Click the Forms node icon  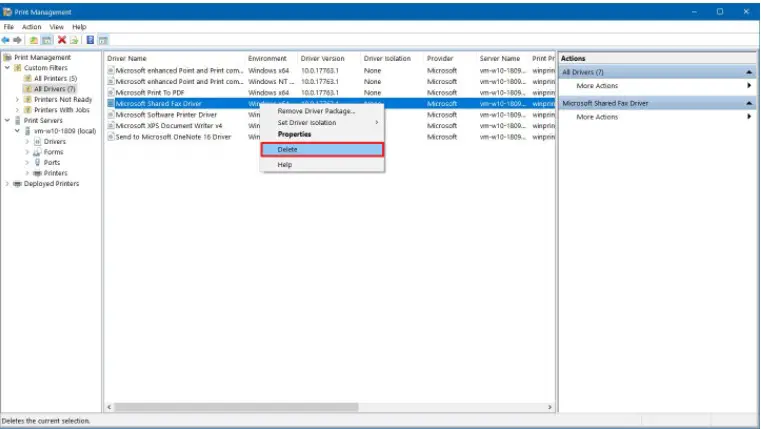[37, 152]
